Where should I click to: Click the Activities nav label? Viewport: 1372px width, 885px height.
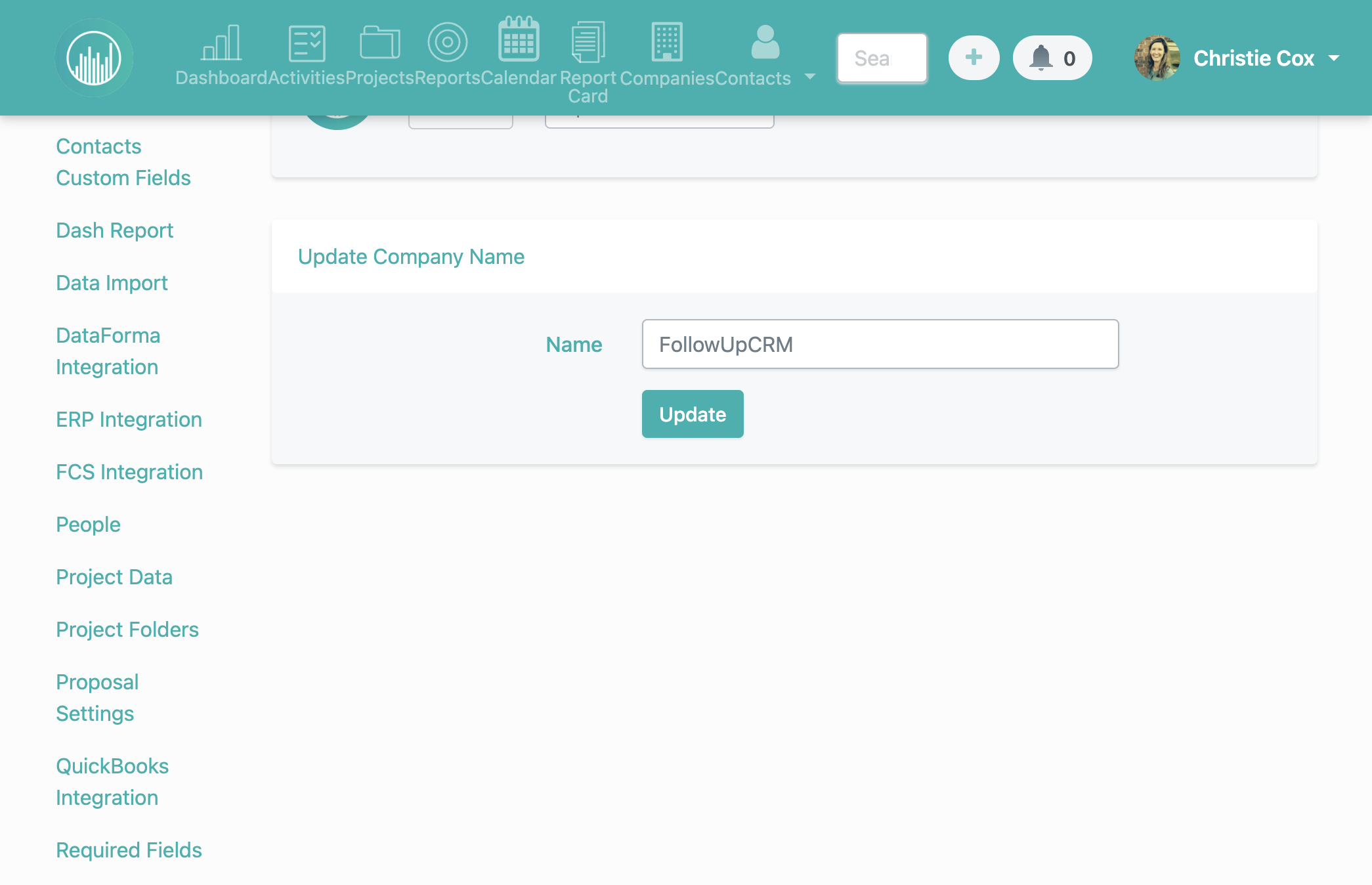click(x=307, y=78)
